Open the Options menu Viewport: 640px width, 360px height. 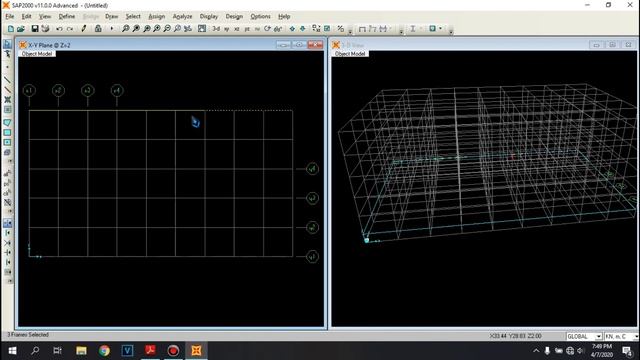click(260, 17)
